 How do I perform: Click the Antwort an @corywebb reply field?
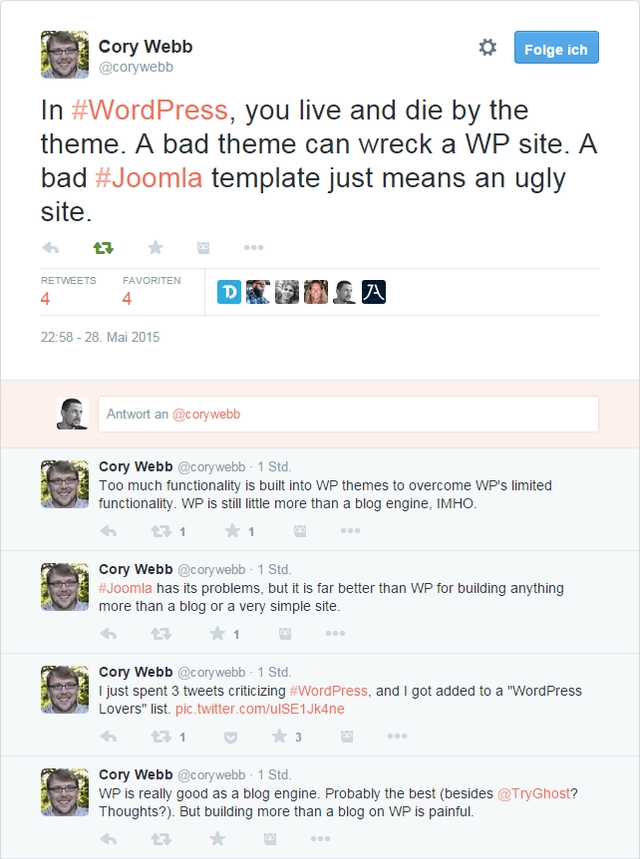coord(348,414)
